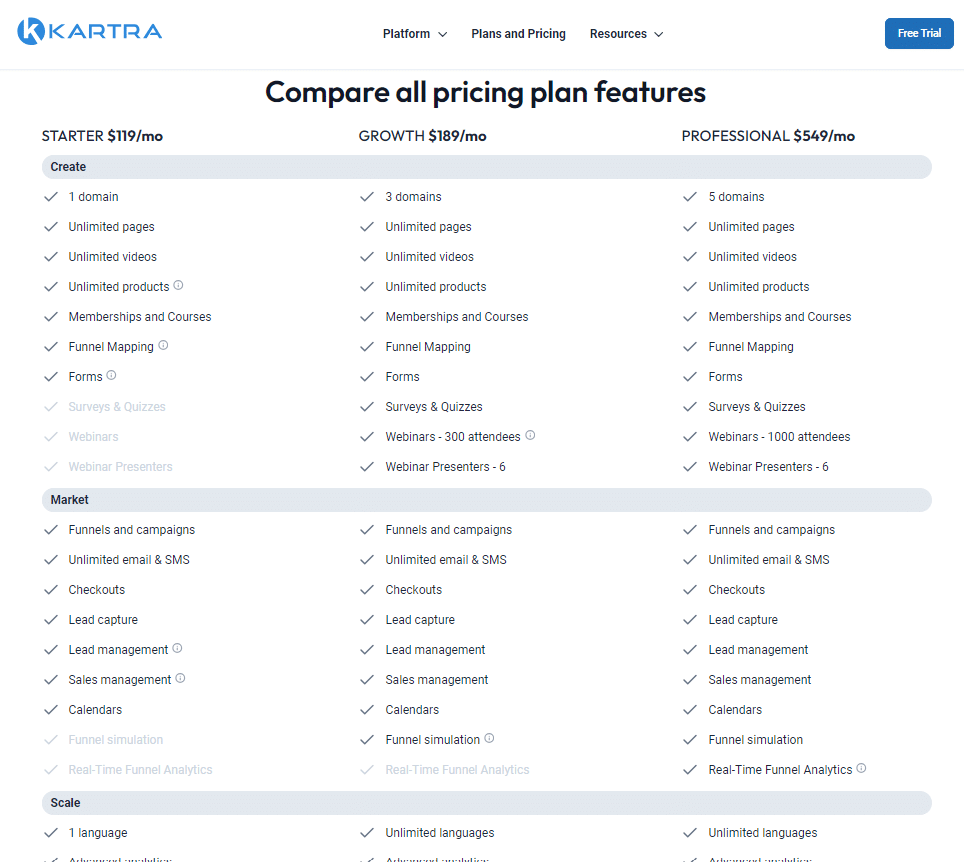
Task: Click 'Unlimited email & SMS' in Starter column
Action: (129, 560)
